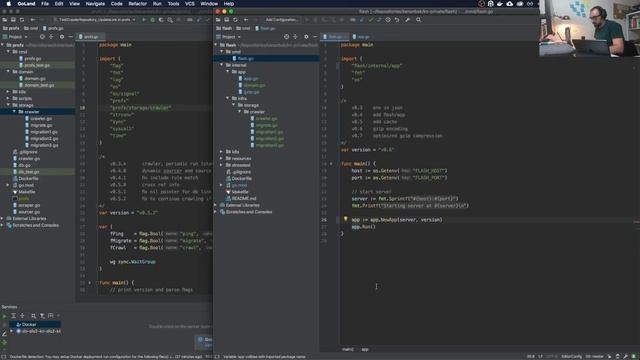The width and height of the screenshot is (640, 360).
Task: Click the Run with Coverage icon in prohx window
Action: pos(161,20)
